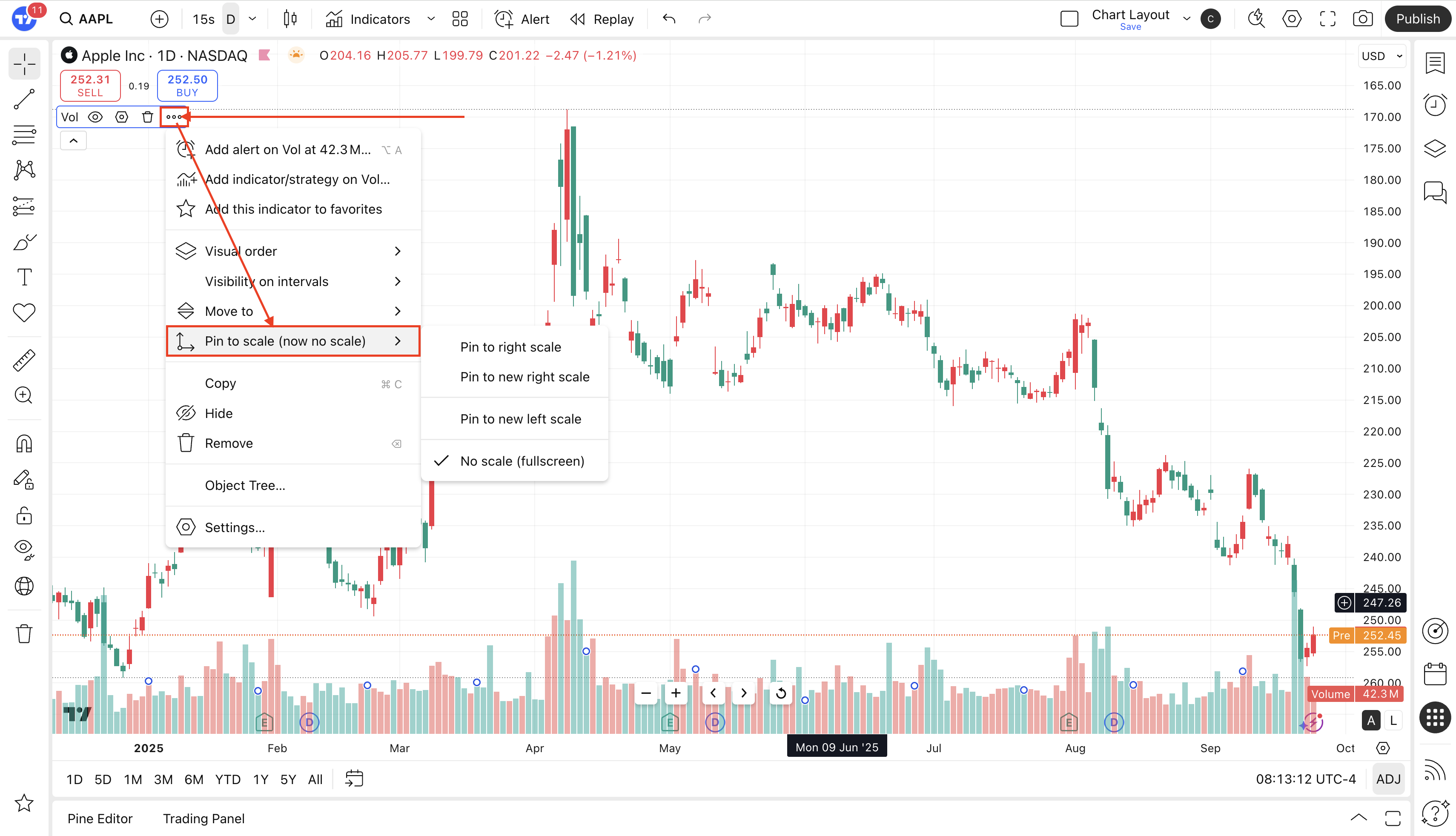Image resolution: width=1456 pixels, height=836 pixels.
Task: Select No scale (fullscreen) option
Action: coord(522,461)
